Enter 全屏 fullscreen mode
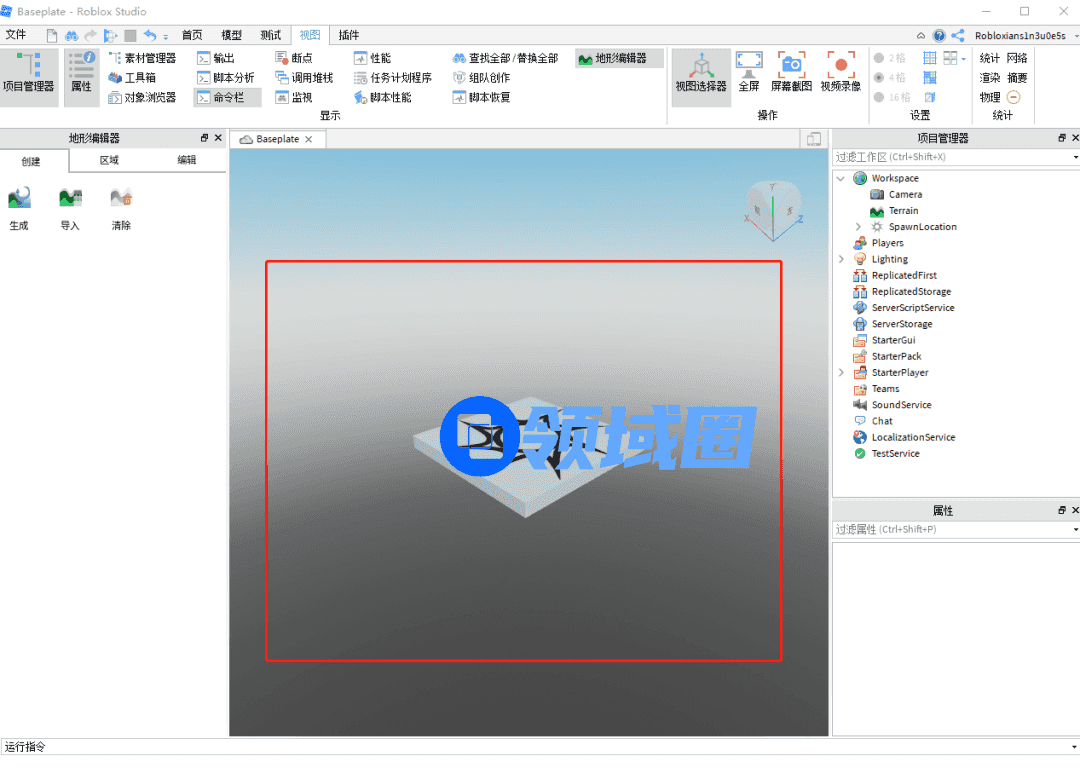Viewport: 1080px width, 773px height. [x=749, y=71]
